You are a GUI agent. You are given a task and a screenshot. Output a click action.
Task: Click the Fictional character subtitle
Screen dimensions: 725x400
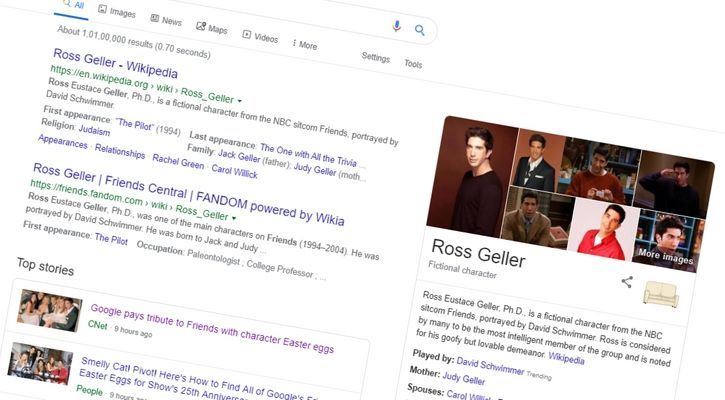(462, 270)
